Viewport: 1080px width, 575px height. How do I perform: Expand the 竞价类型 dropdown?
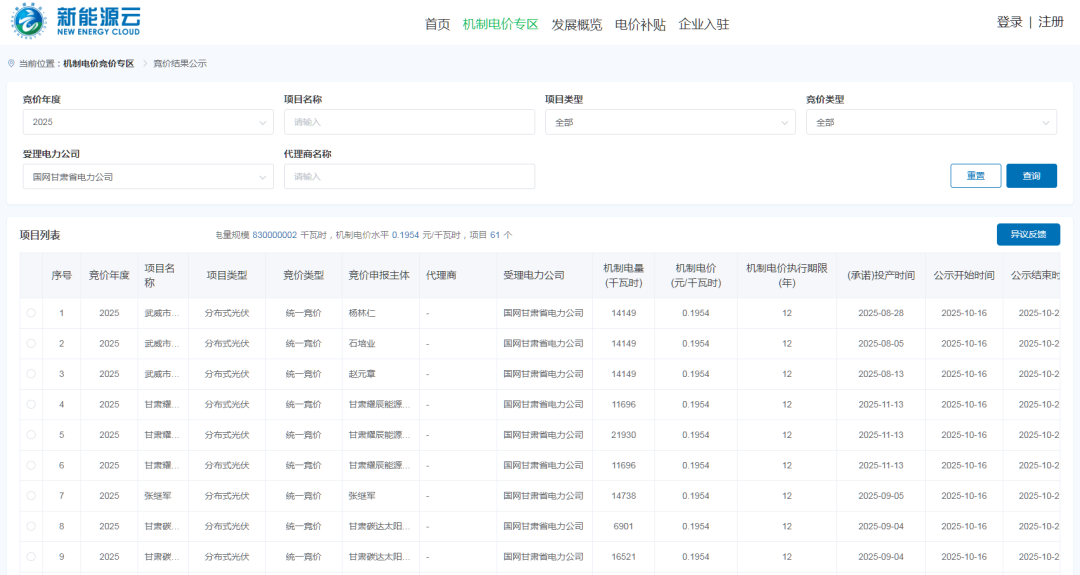[x=930, y=122]
